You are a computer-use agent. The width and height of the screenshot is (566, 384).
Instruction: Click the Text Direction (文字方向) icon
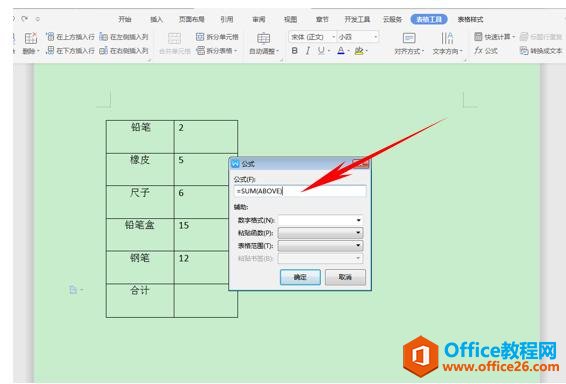[x=447, y=38]
